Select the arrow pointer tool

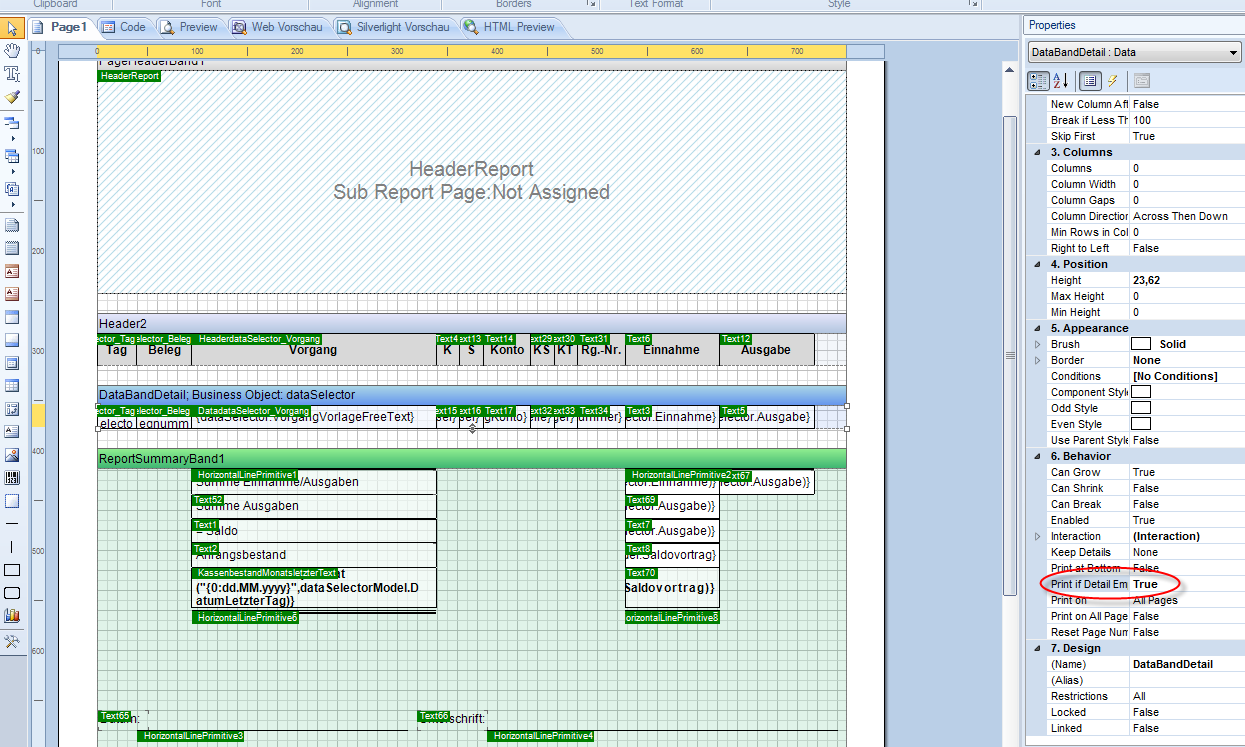point(12,27)
